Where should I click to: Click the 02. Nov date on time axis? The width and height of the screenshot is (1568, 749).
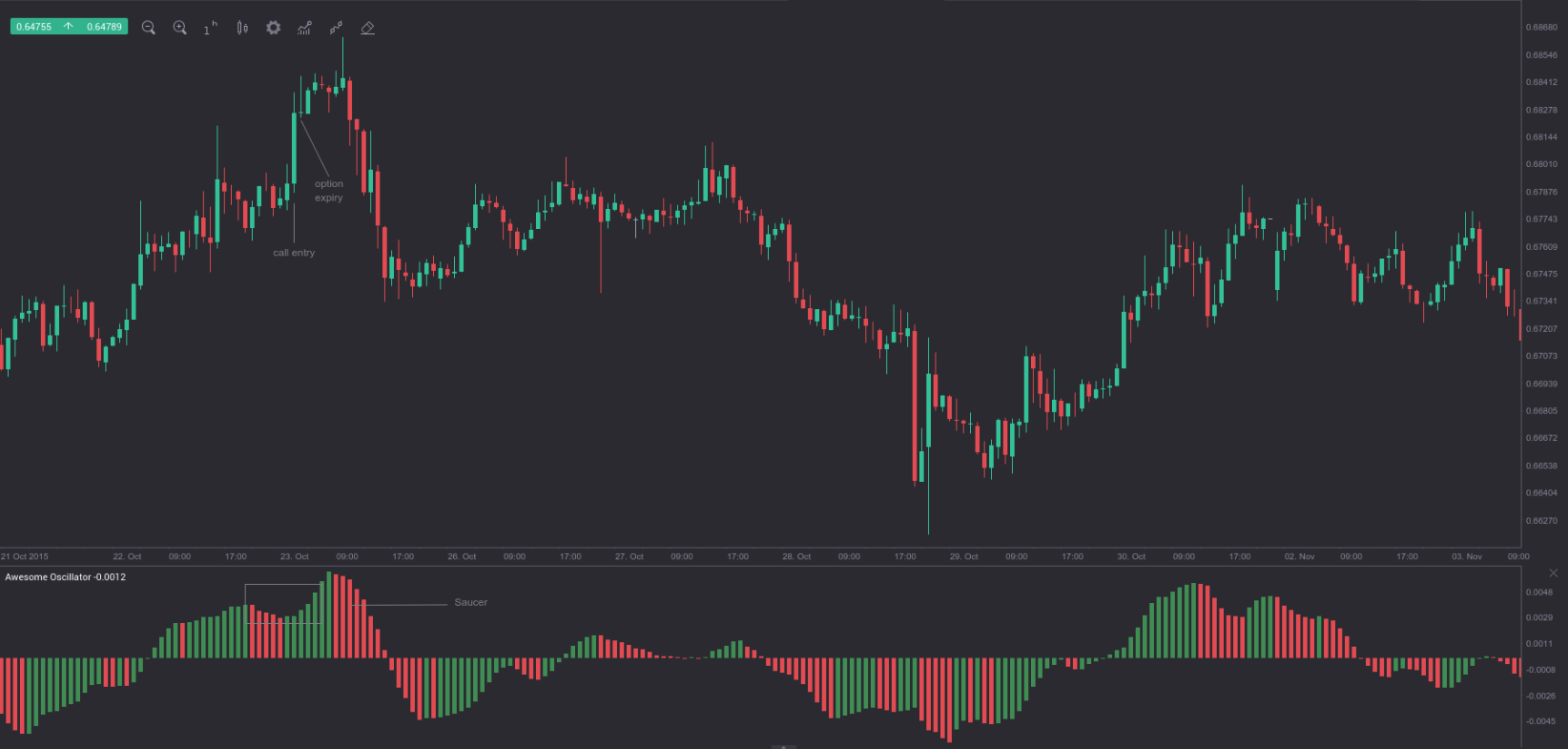[x=1299, y=556]
